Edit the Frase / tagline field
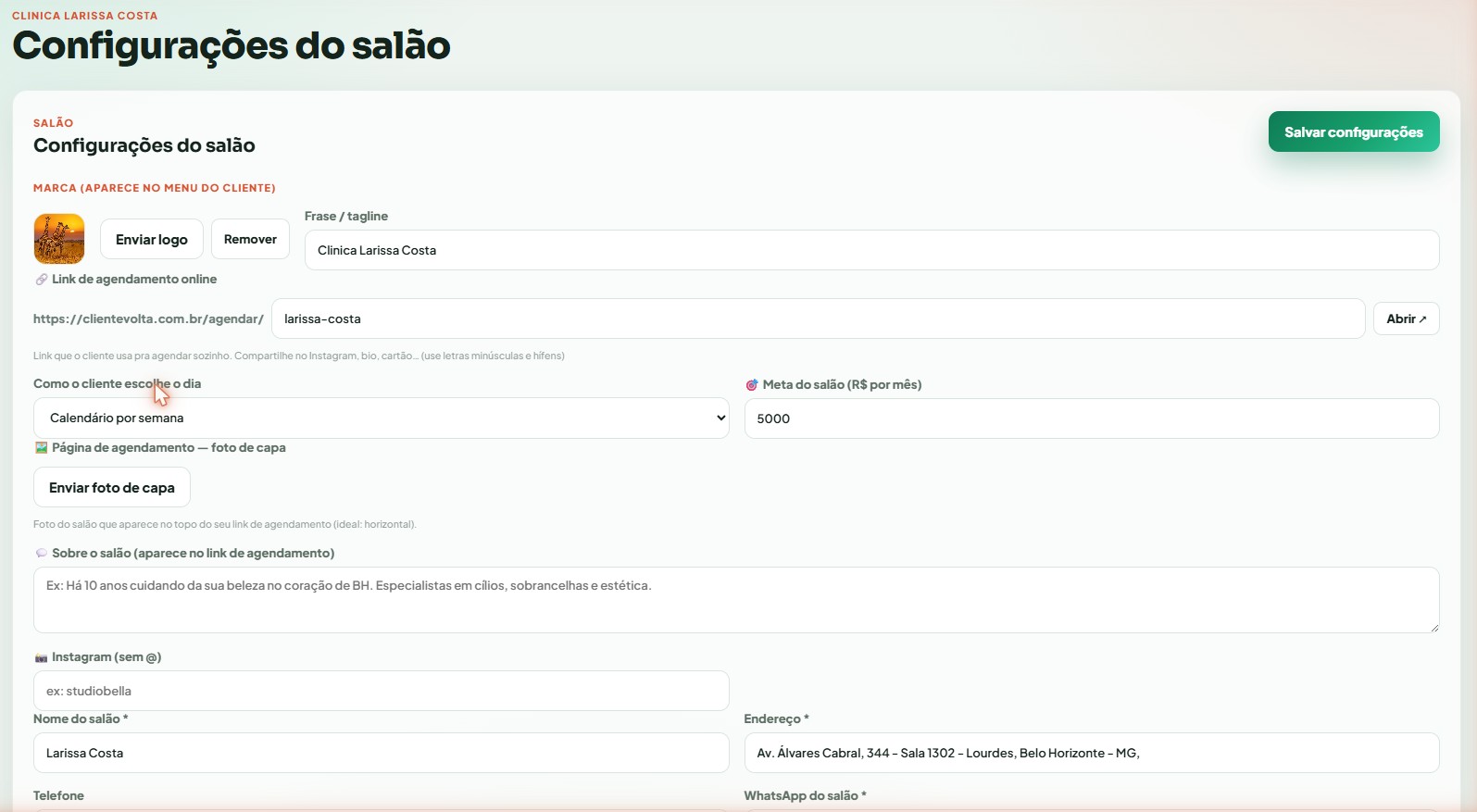This screenshot has width=1477, height=812. [x=871, y=250]
